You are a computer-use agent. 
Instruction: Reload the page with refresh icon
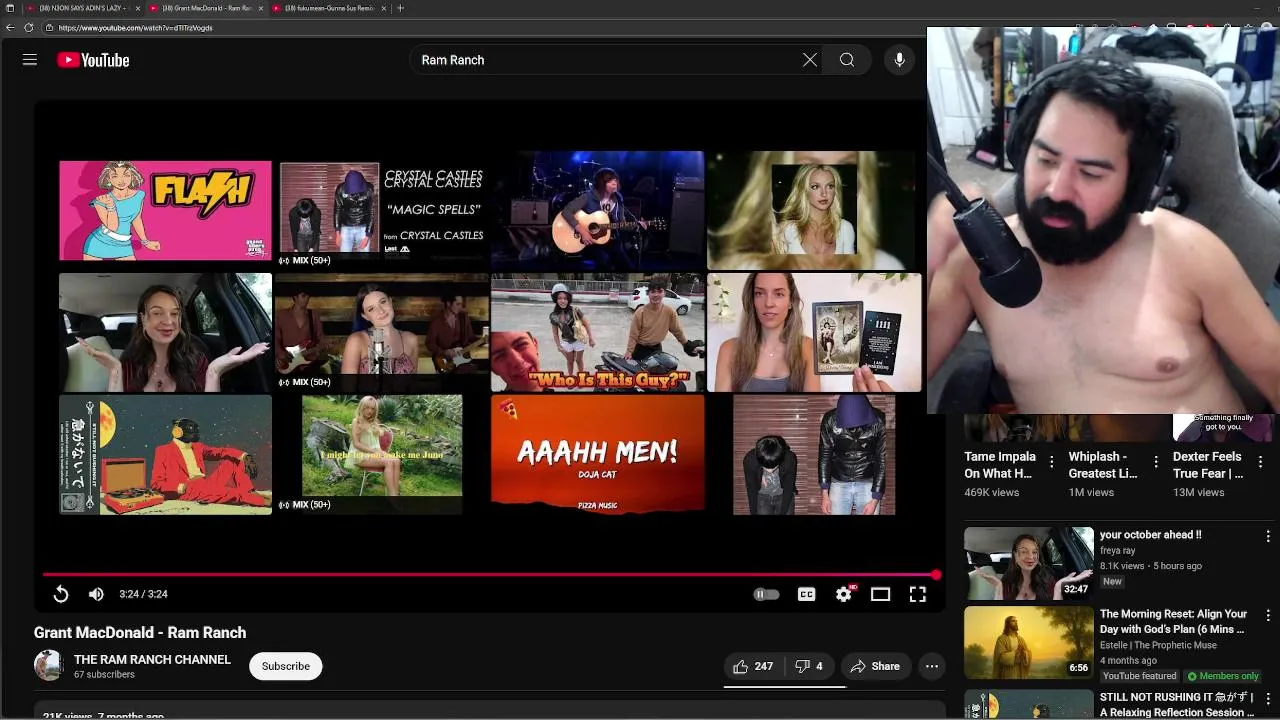(x=28, y=28)
